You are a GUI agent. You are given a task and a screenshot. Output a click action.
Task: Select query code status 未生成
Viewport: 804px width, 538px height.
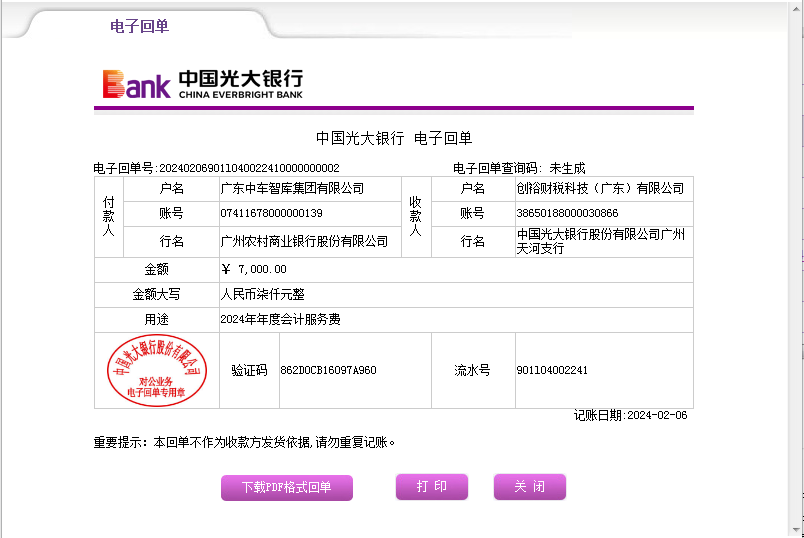[567, 168]
